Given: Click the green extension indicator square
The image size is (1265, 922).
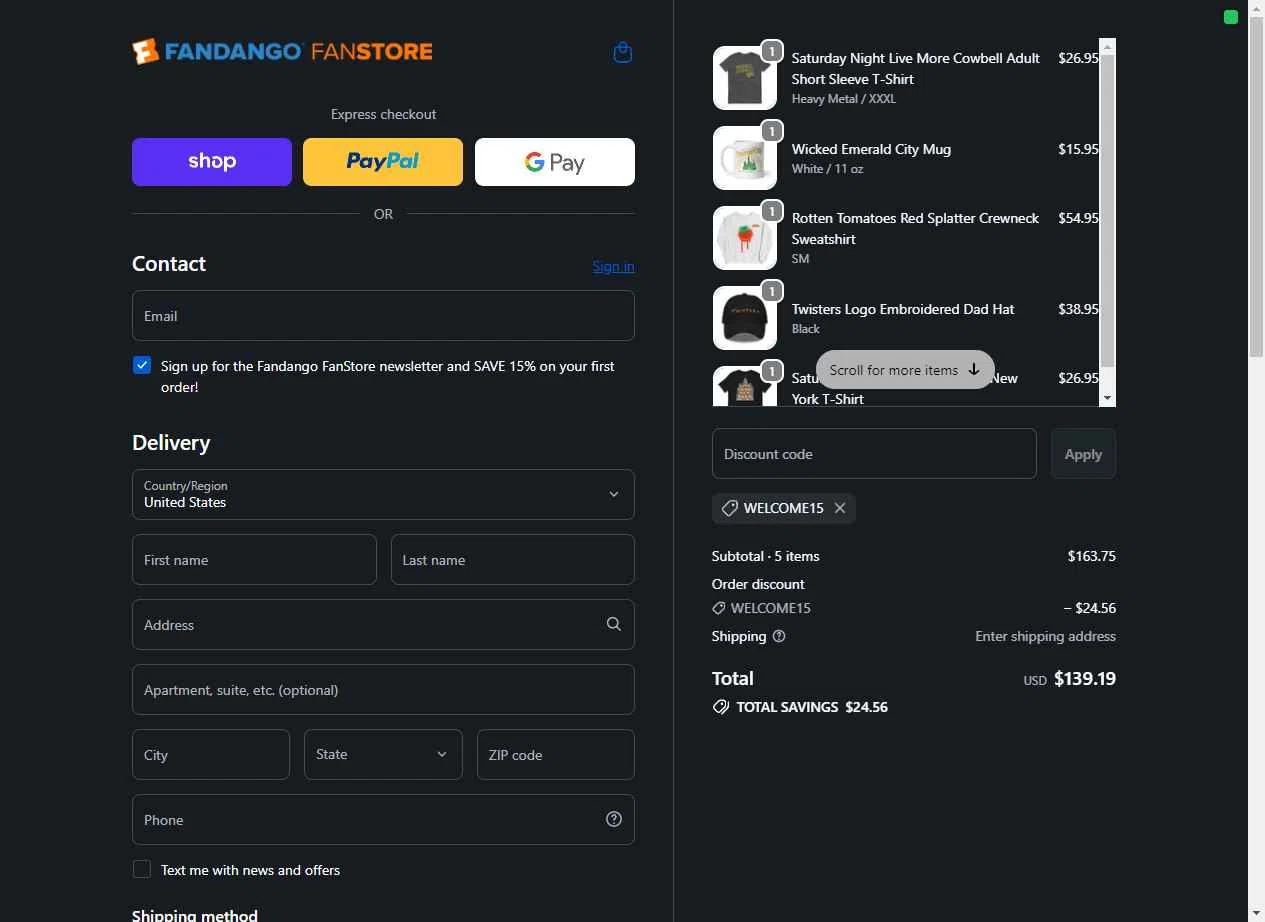Looking at the screenshot, I should [x=1231, y=16].
